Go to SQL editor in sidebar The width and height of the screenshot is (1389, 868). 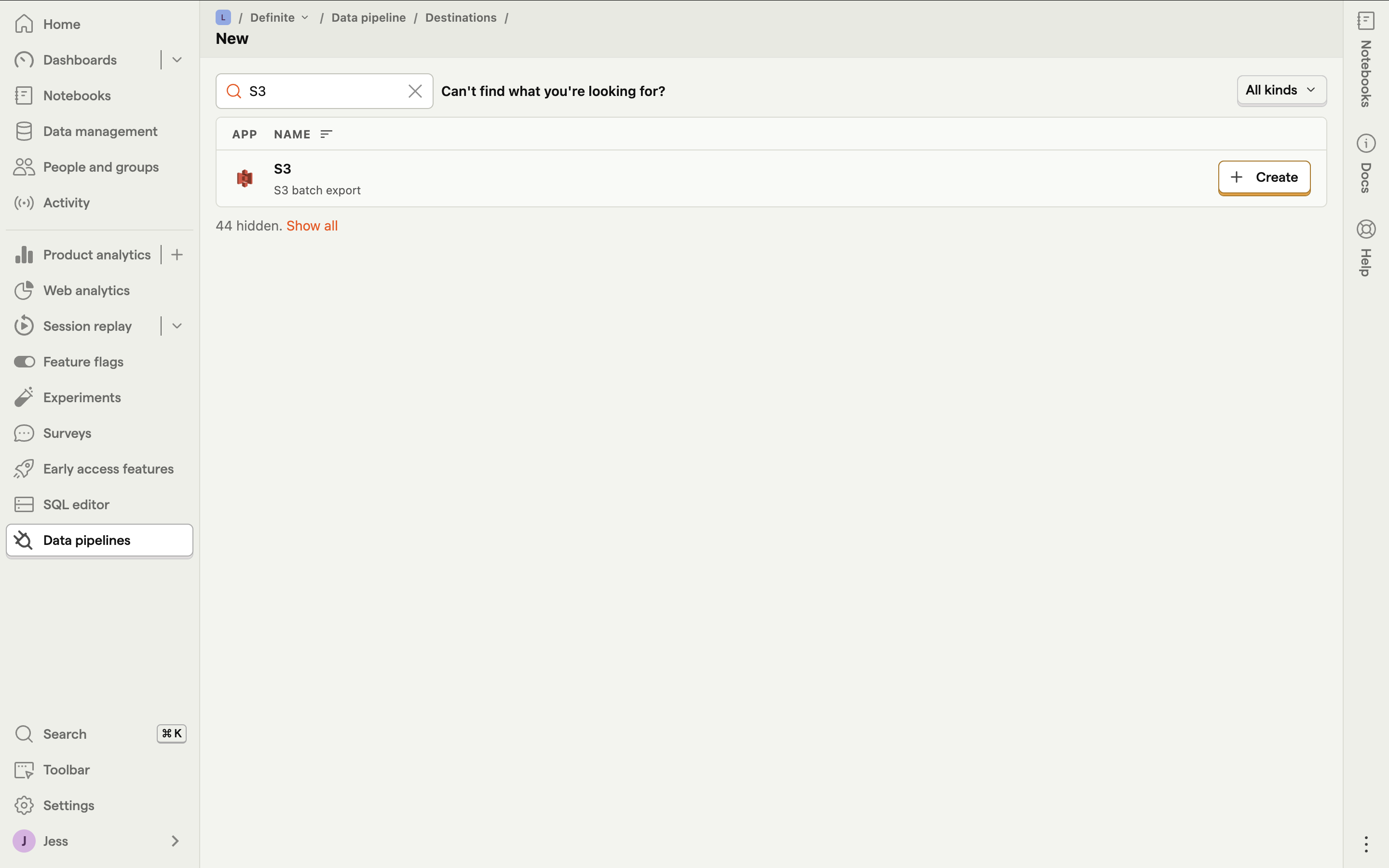click(x=76, y=504)
